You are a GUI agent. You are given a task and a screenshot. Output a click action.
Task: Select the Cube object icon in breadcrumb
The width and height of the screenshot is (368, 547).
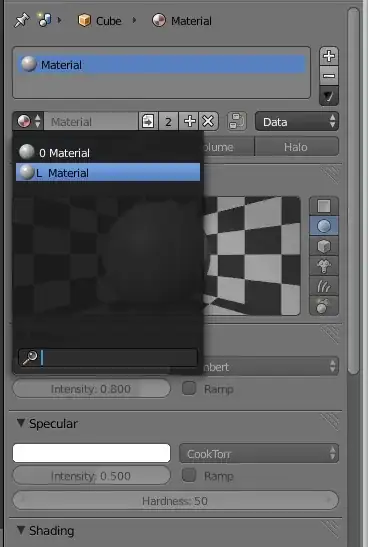(x=84, y=21)
